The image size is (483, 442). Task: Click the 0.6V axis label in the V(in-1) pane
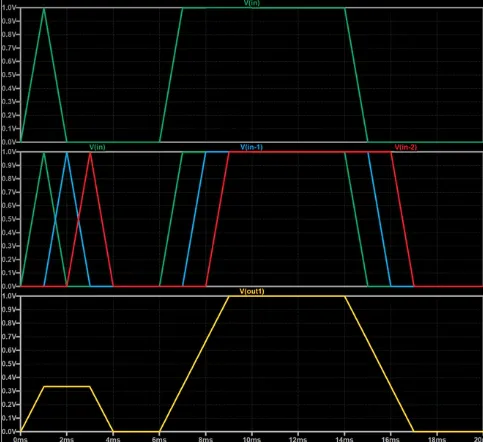point(9,206)
